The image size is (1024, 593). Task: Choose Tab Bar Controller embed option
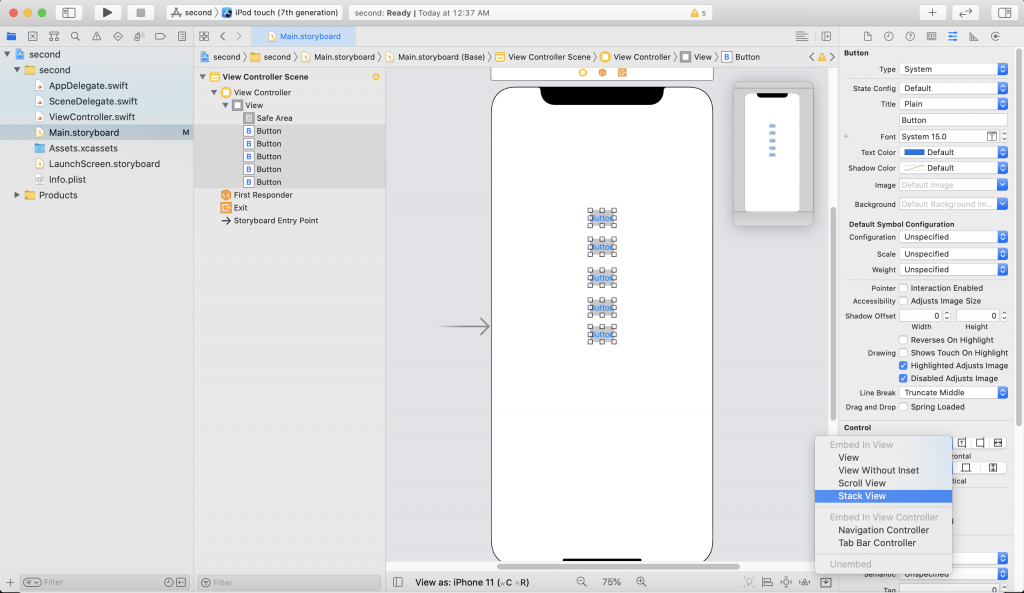pos(883,543)
